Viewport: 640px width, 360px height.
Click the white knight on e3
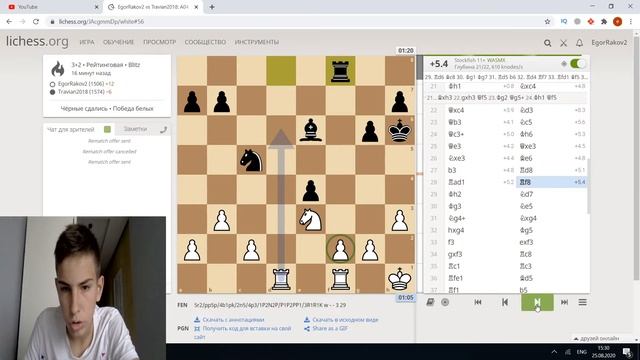[x=311, y=220]
